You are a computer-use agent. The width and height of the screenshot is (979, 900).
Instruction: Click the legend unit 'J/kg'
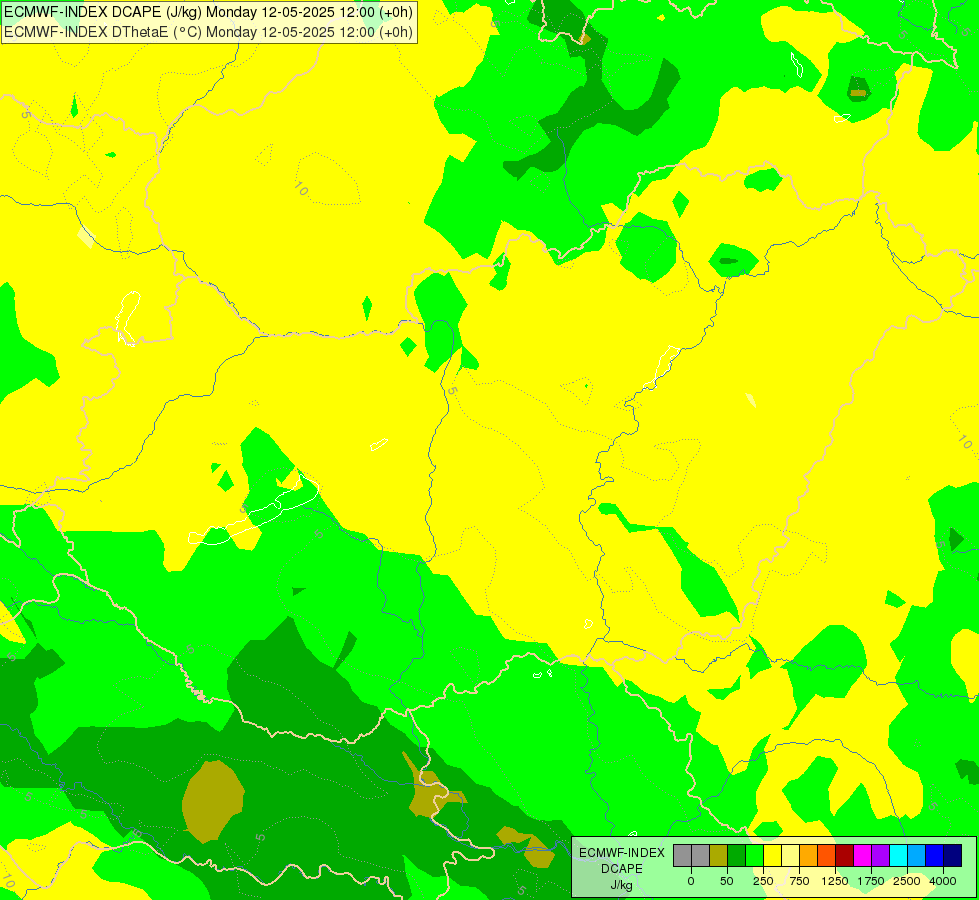[622, 885]
